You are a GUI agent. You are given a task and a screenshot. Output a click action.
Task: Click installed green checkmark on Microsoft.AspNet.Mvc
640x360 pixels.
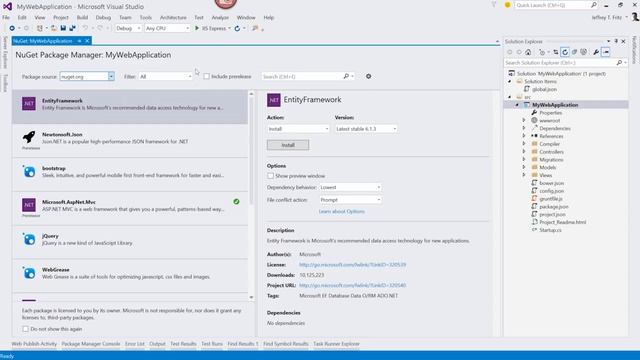point(236,202)
